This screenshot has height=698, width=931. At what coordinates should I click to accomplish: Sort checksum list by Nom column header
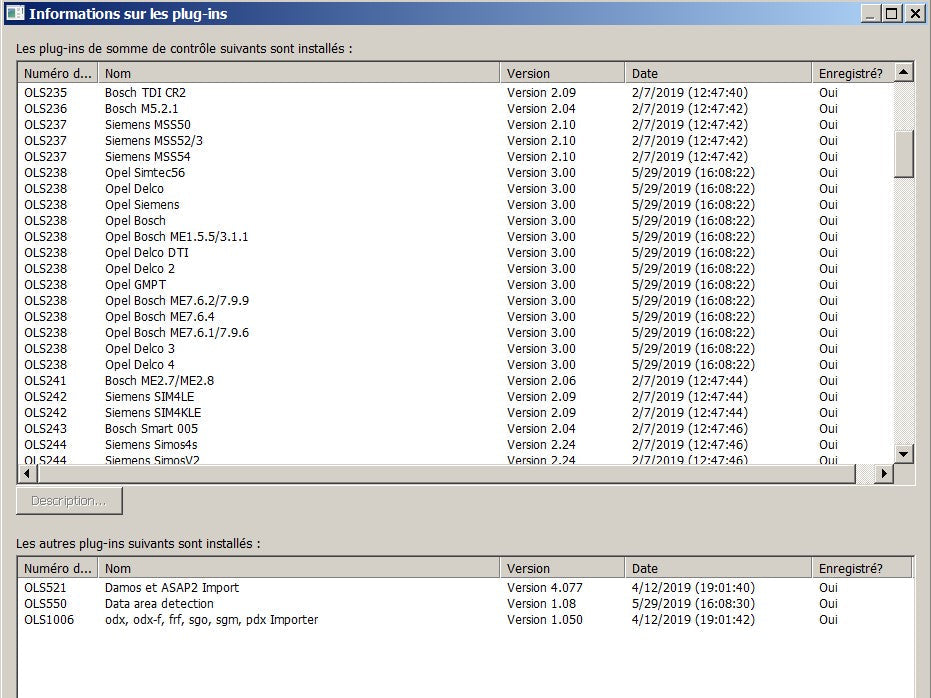click(x=299, y=74)
